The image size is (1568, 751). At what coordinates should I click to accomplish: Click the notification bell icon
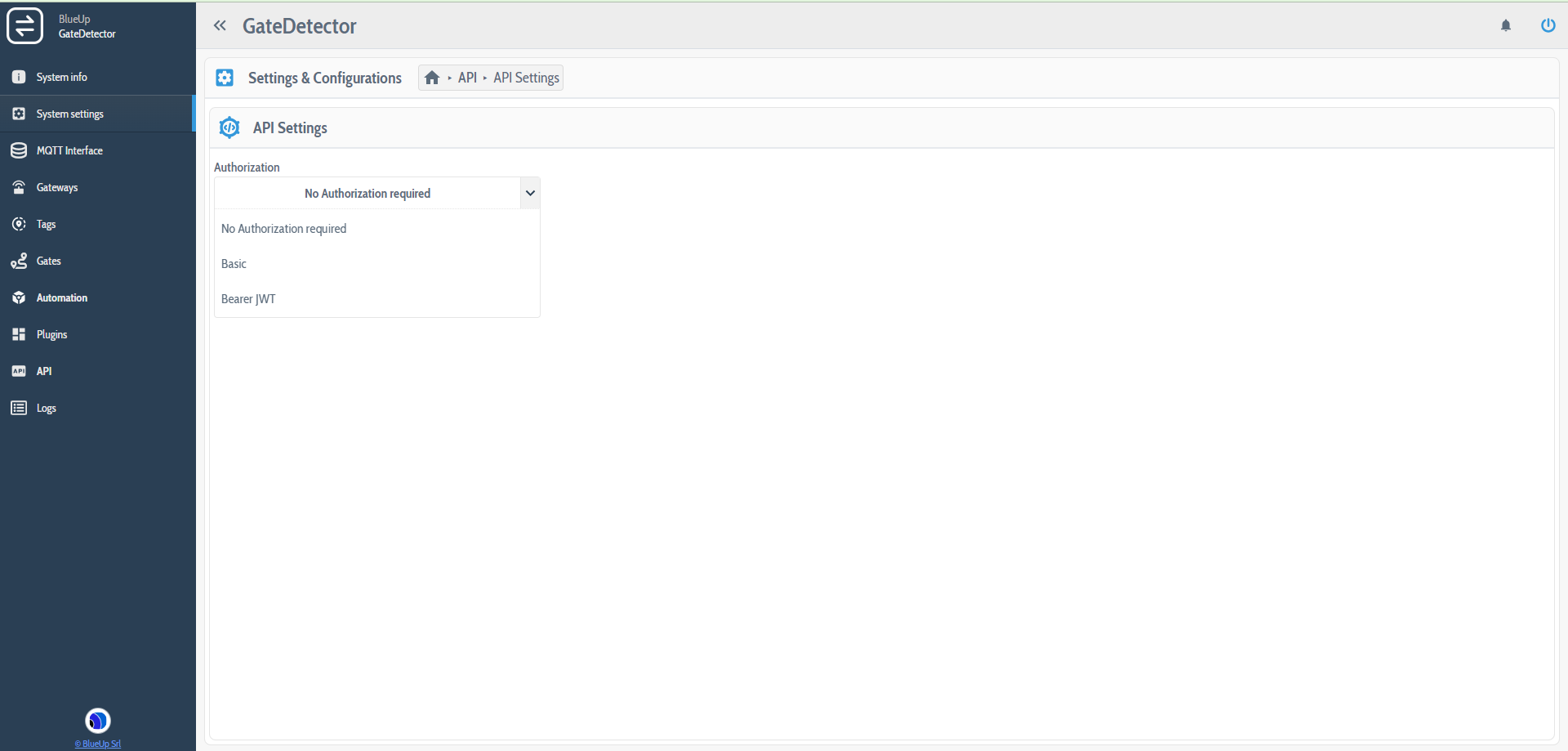(1506, 25)
